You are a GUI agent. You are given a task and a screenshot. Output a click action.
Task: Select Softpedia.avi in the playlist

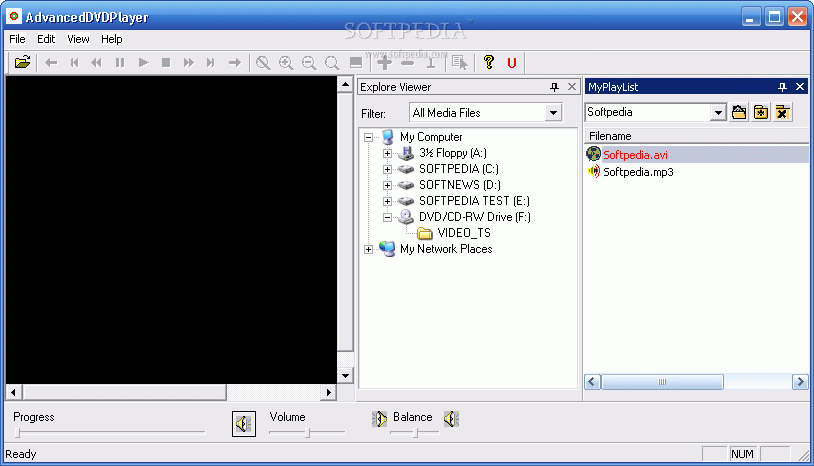[x=635, y=155]
